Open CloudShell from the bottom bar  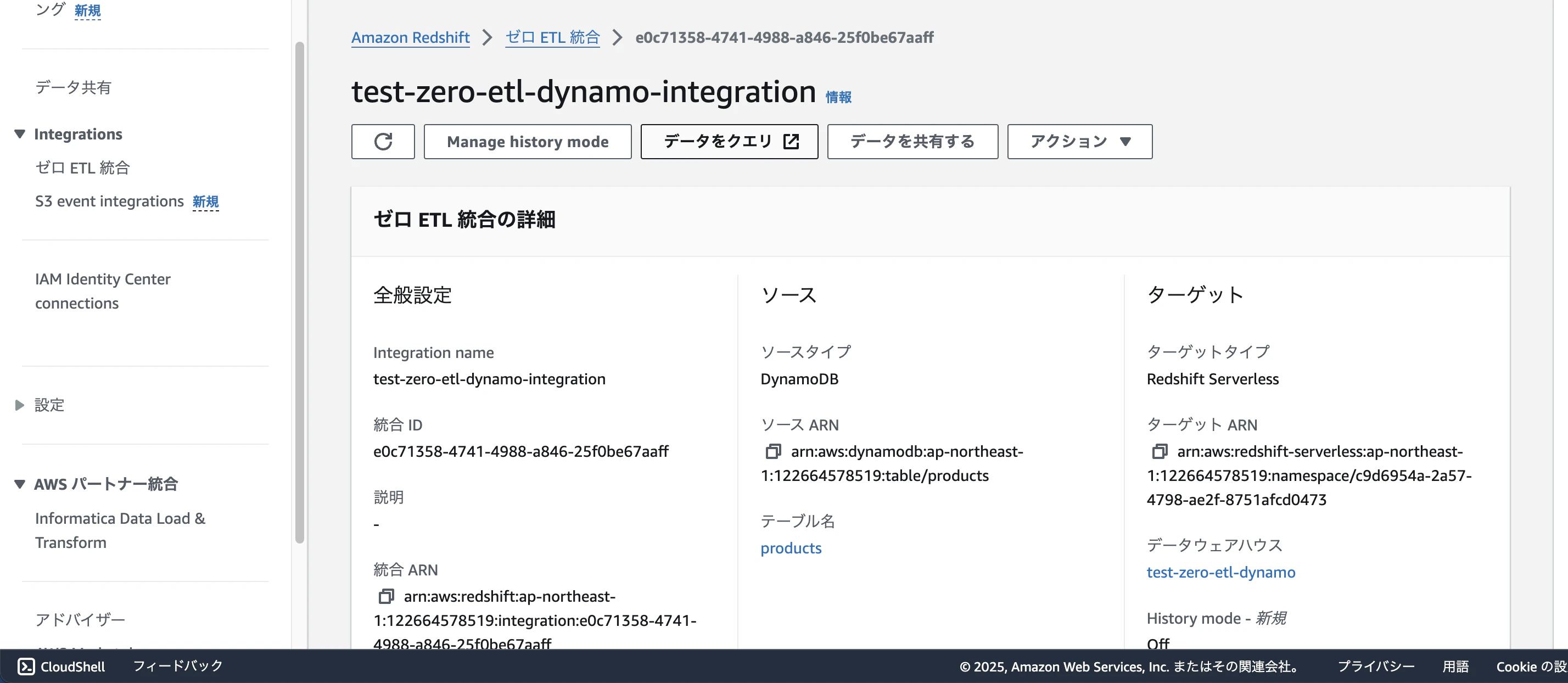[60, 667]
